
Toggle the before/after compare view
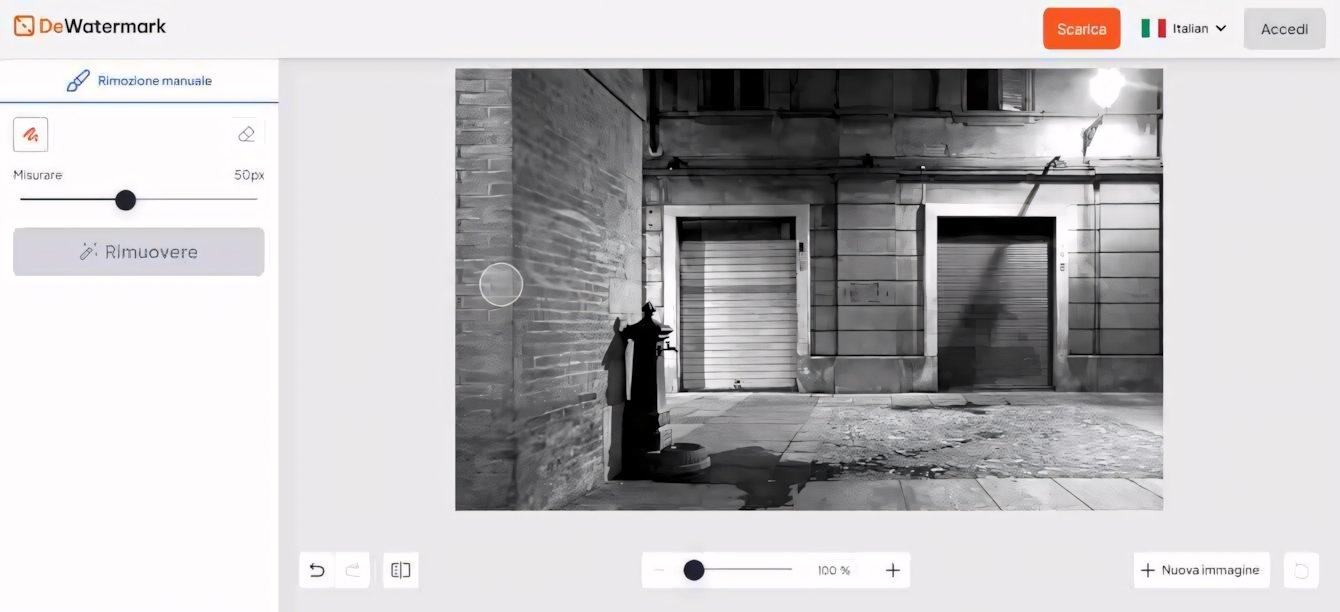[401, 570]
